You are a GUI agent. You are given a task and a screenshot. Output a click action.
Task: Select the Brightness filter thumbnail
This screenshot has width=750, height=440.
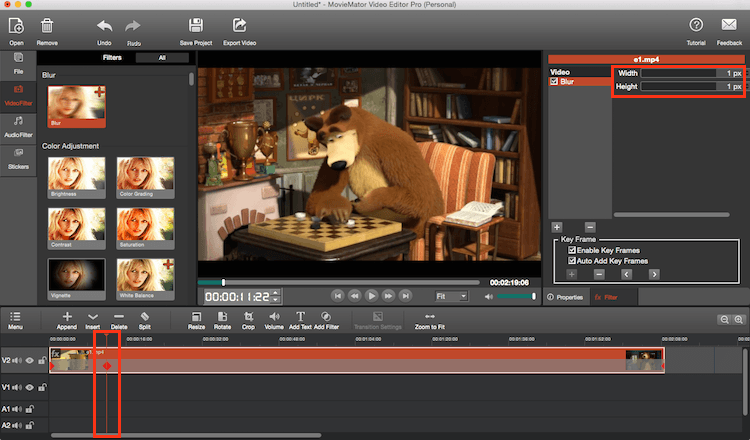click(77, 177)
